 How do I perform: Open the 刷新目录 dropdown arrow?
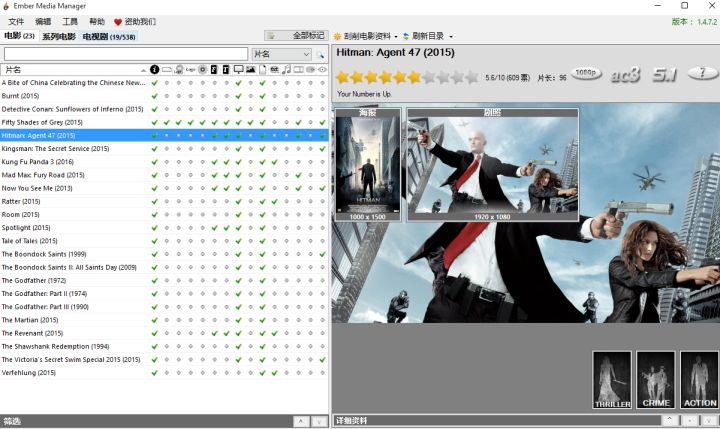tap(451, 36)
